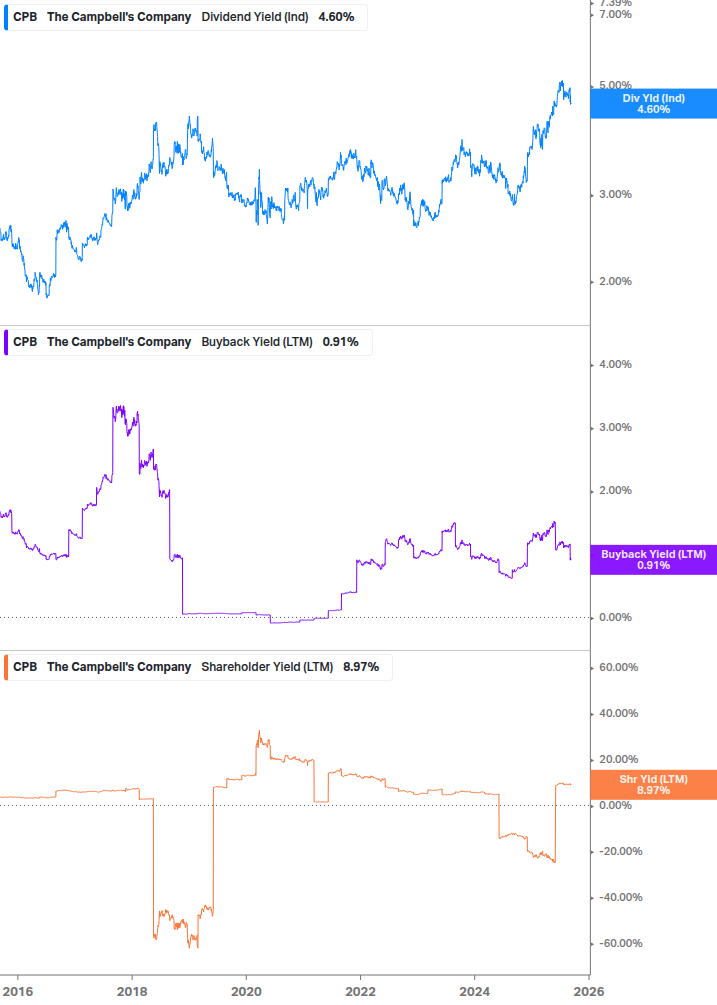Click the 40.00% tick on shareholder yield axis
717x1005 pixels.
618,713
